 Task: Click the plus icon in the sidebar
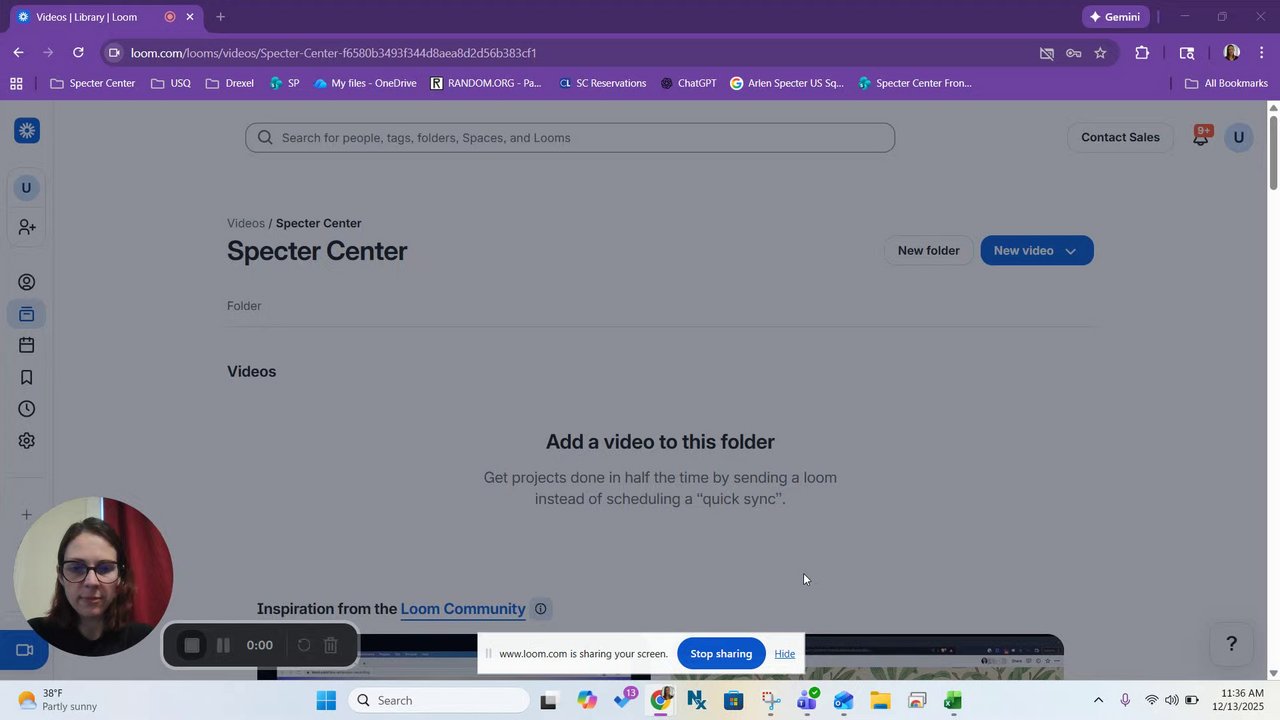pos(27,515)
